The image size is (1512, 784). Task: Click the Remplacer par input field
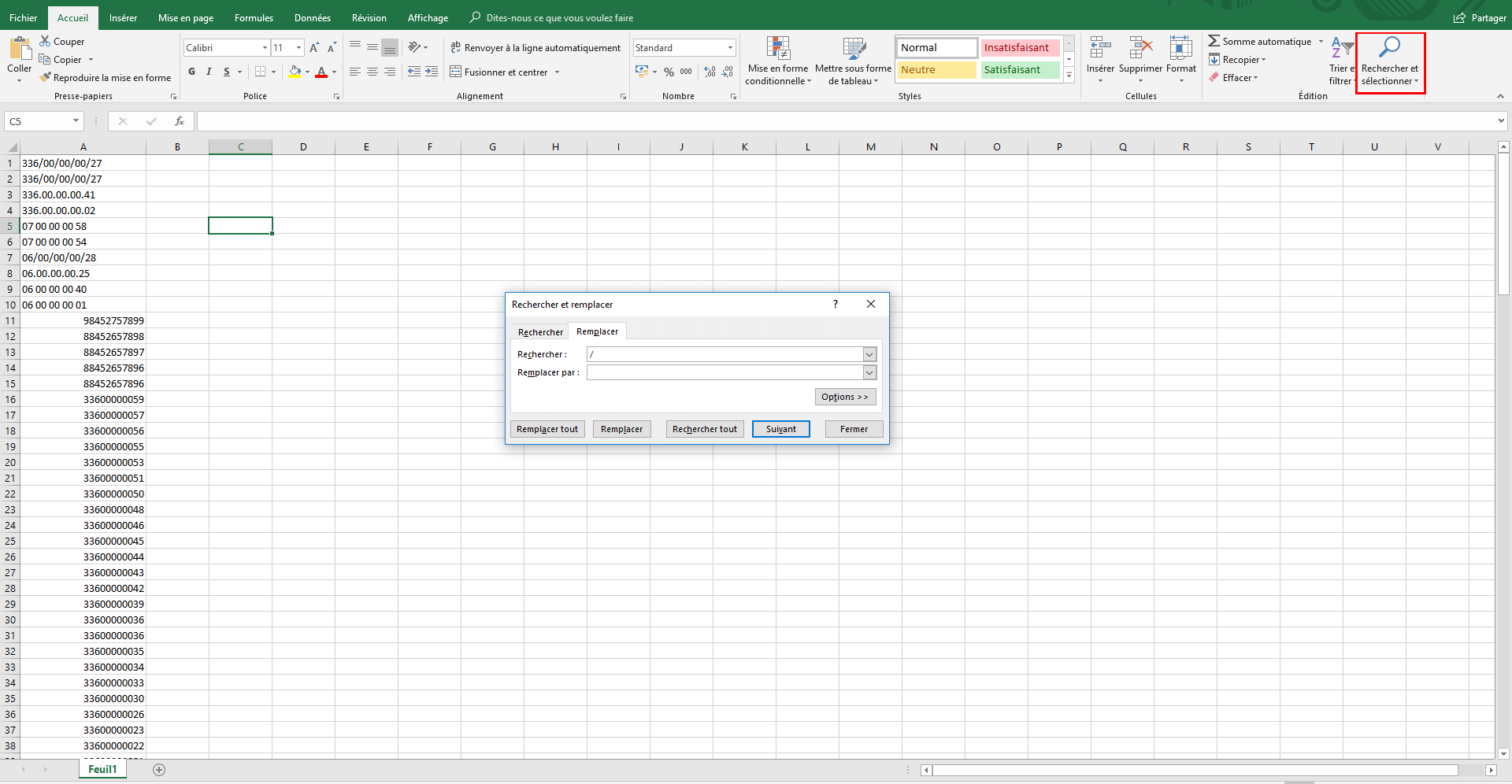(724, 372)
